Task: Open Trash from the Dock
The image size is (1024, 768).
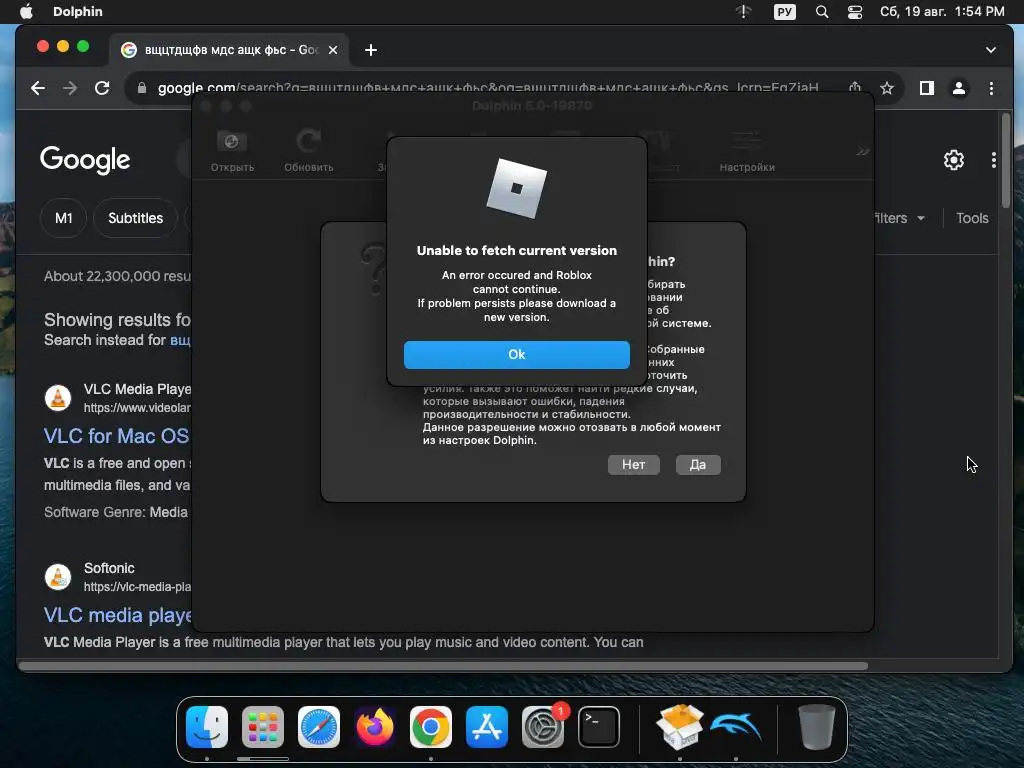Action: (816, 727)
